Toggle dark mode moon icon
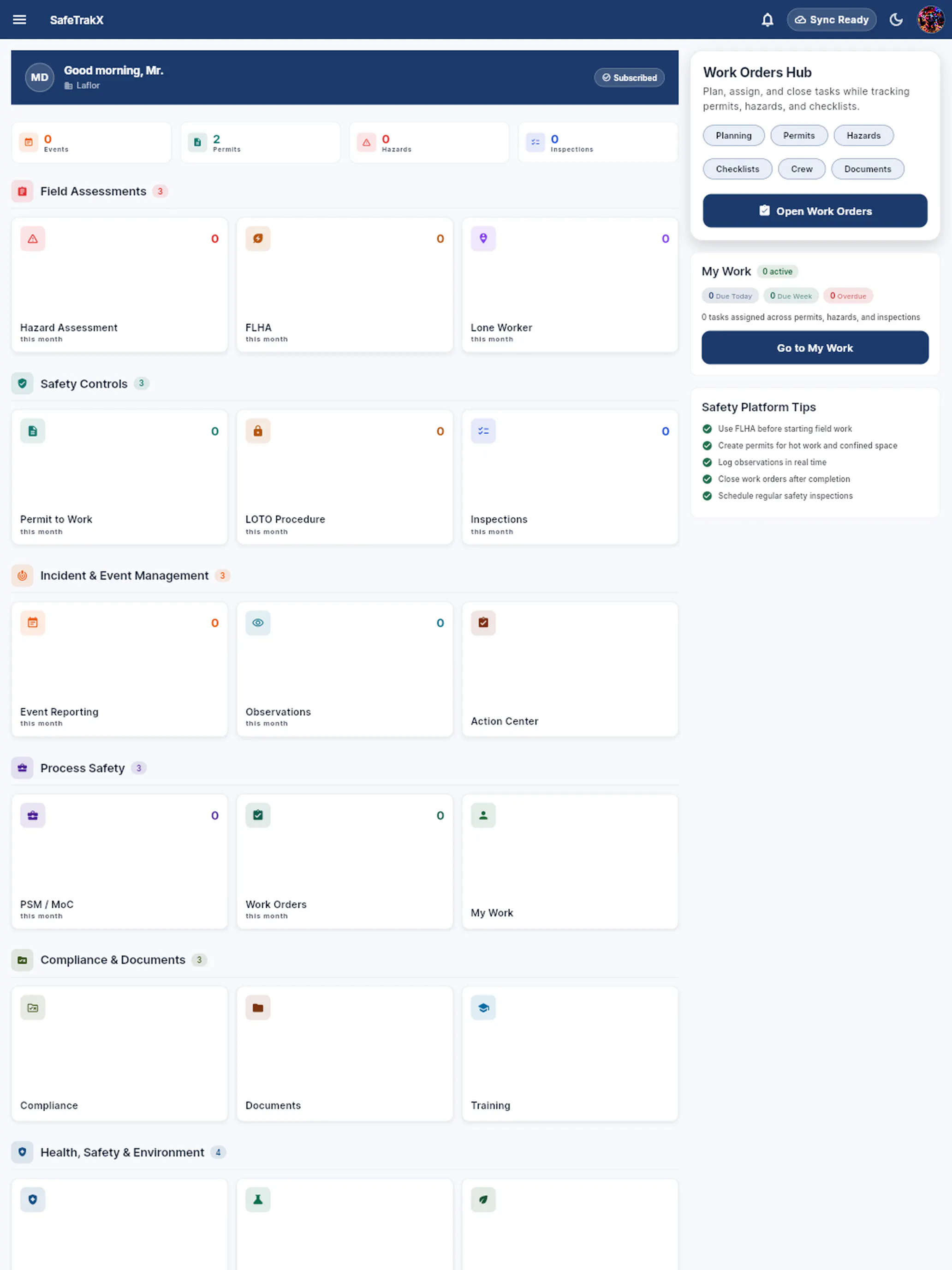Screen dimensions: 952x1270 tap(896, 20)
